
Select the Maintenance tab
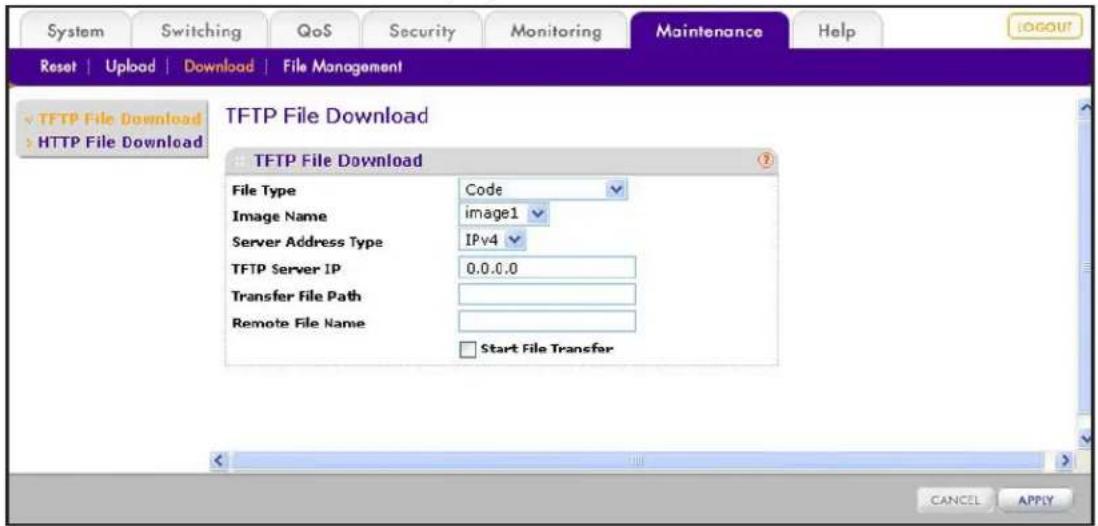click(x=709, y=32)
